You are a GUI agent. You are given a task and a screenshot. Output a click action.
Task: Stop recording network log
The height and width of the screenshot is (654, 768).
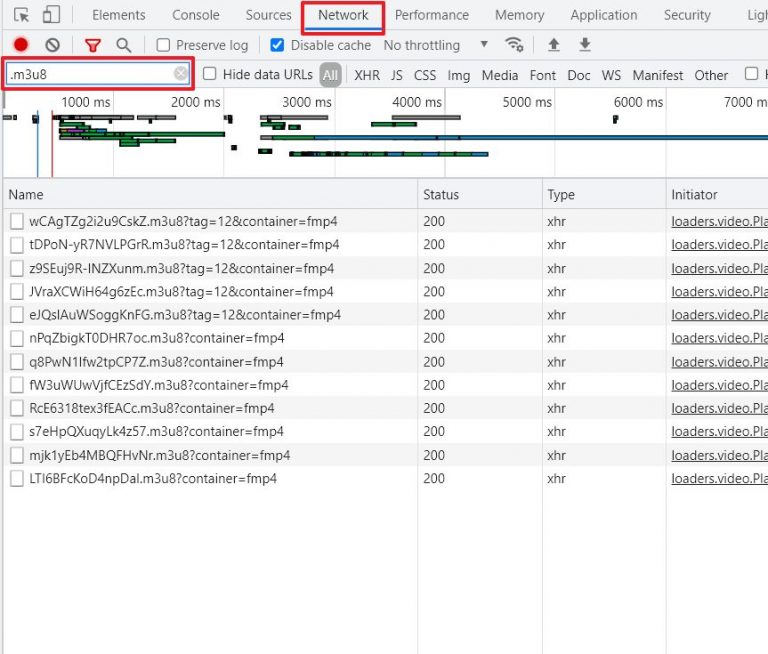pos(21,45)
